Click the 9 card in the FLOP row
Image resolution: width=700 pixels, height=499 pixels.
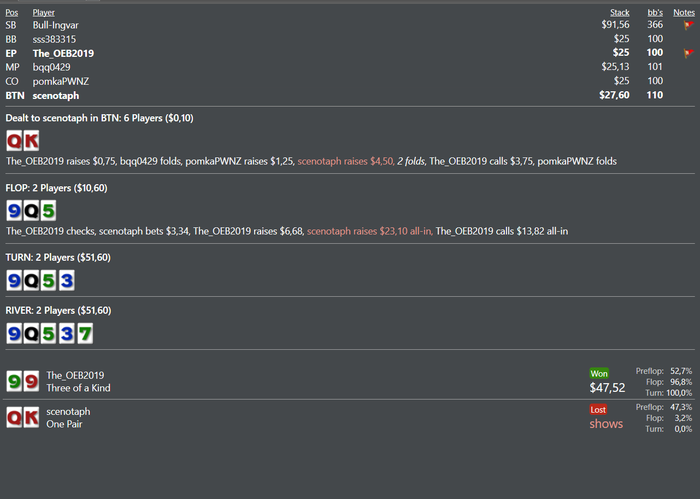point(15,210)
